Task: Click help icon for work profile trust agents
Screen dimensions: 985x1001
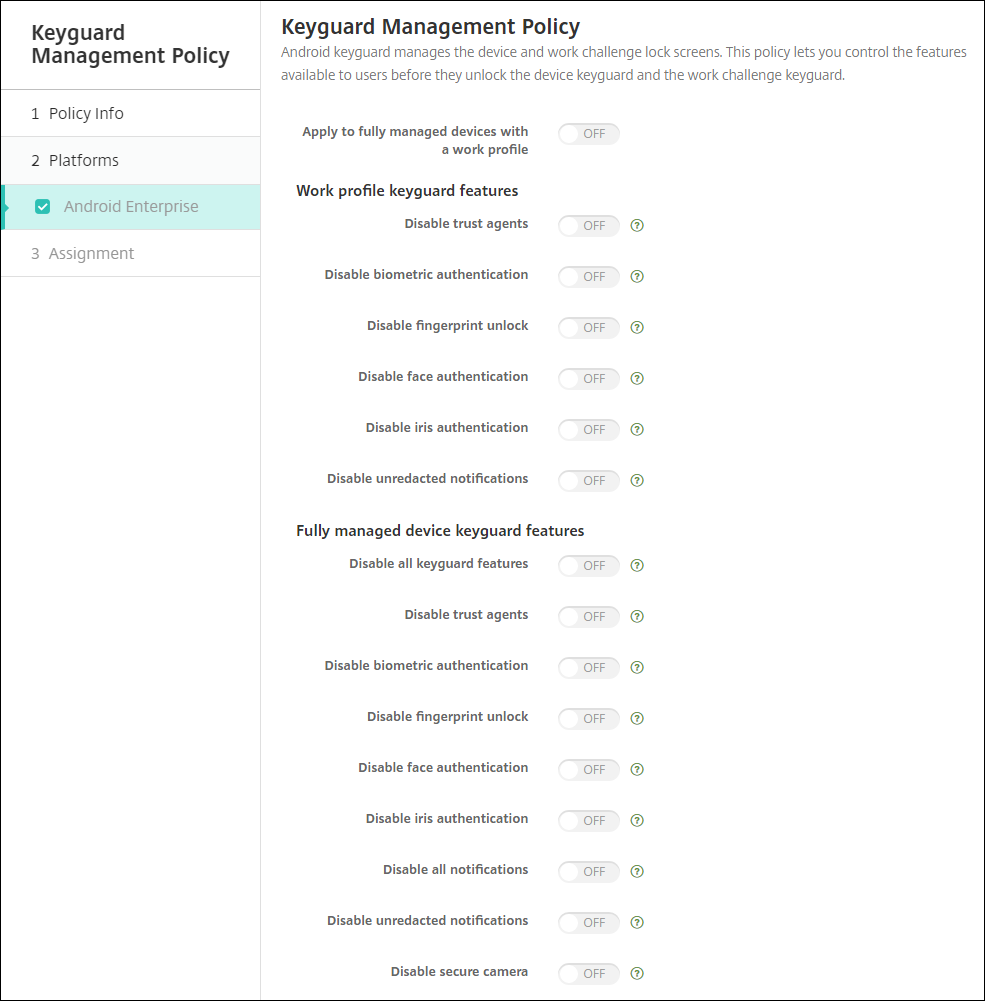Action: 637,225
